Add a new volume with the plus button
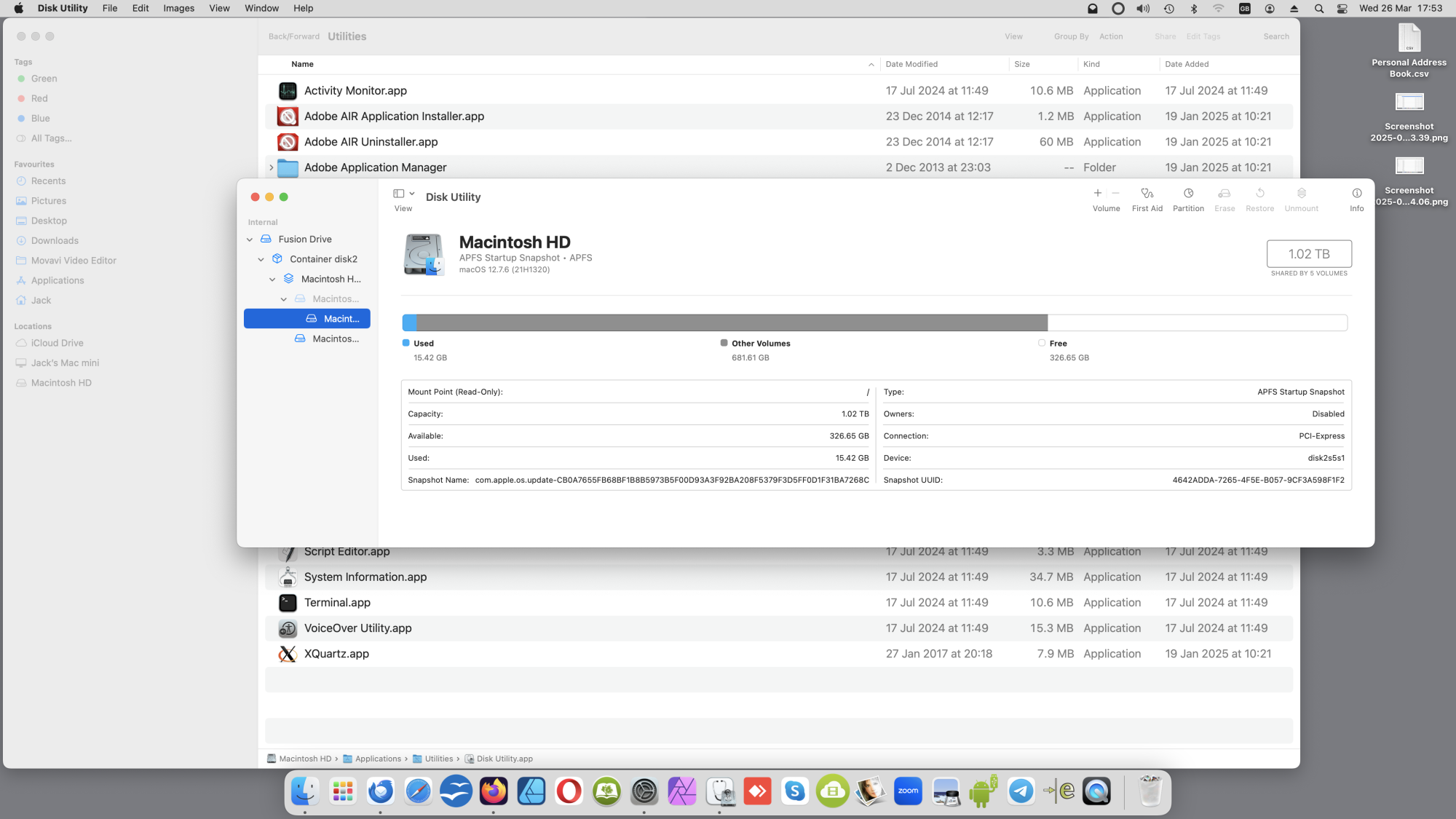This screenshot has width=1456, height=819. 1097,193
